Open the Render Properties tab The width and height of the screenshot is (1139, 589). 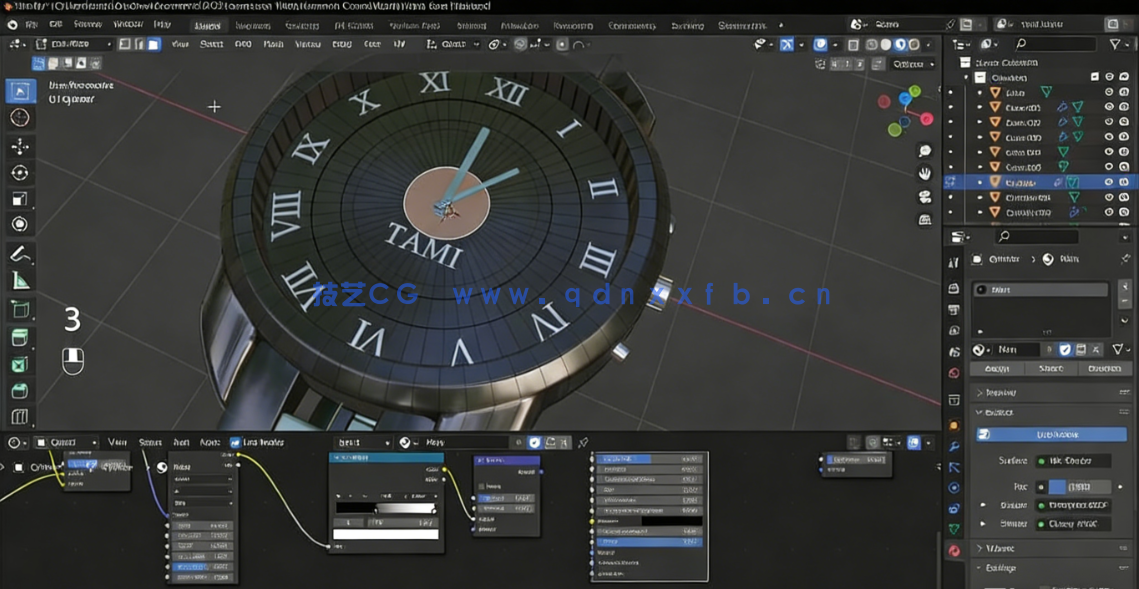(952, 289)
